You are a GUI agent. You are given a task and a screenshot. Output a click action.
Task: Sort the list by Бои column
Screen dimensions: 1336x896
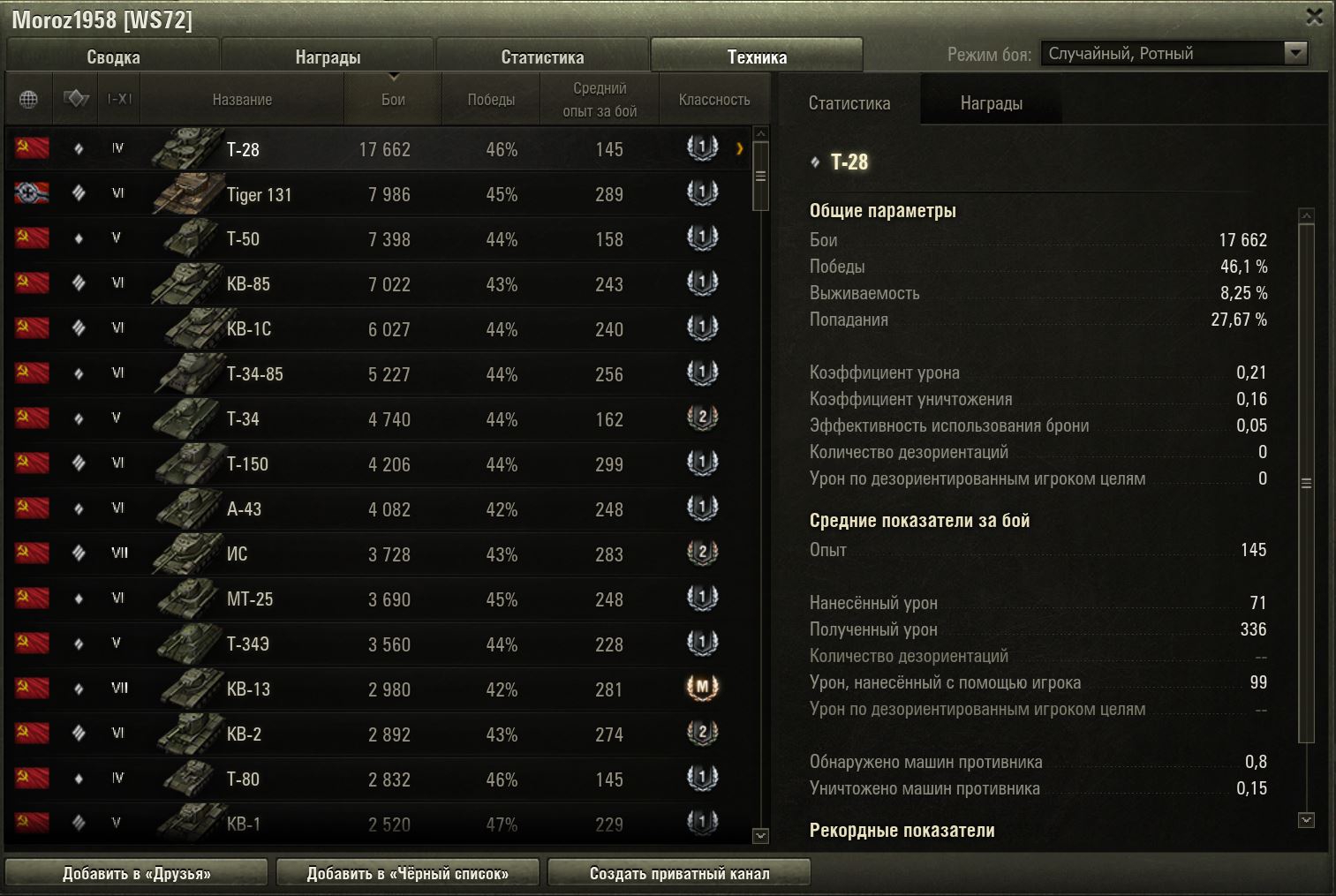pyautogui.click(x=393, y=100)
